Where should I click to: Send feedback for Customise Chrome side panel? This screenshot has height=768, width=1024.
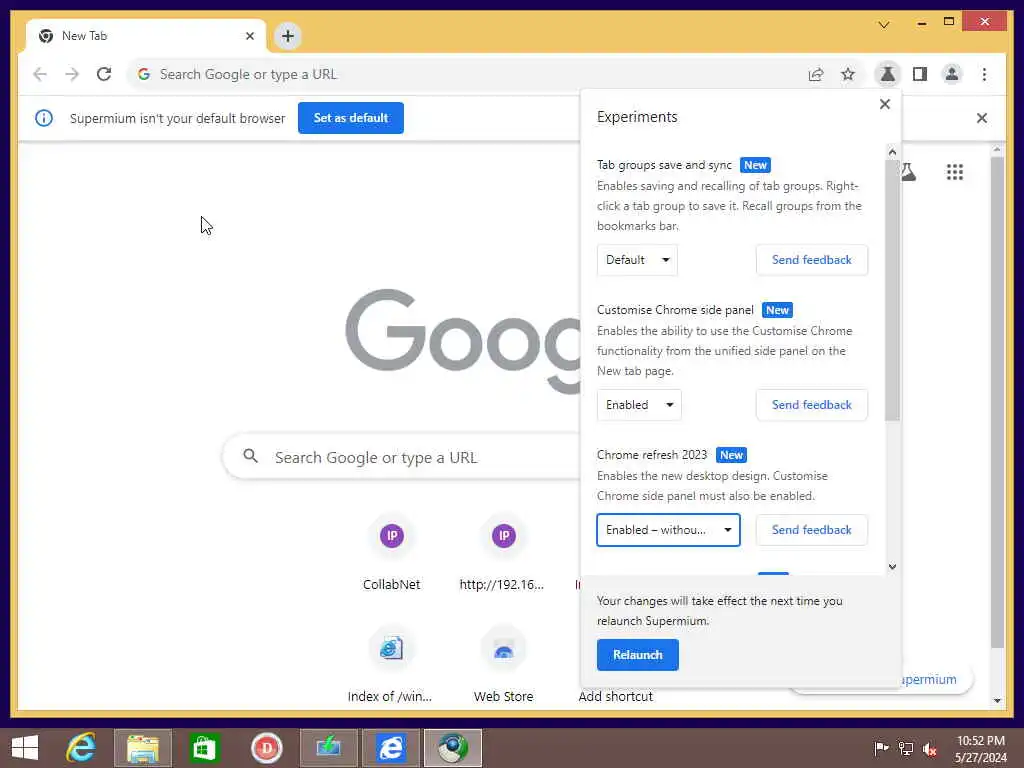[812, 405]
